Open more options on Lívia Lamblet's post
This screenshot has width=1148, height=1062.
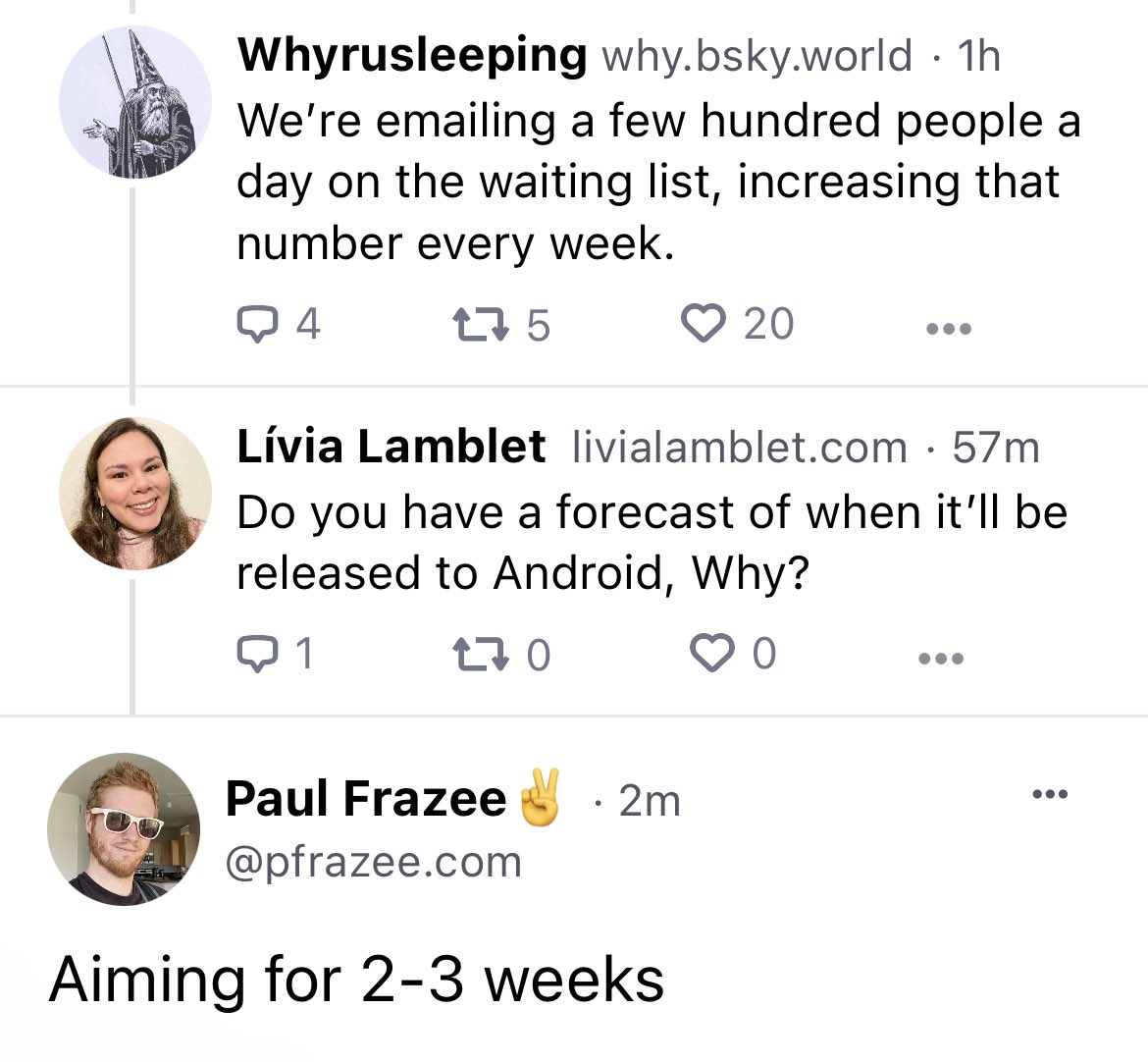[942, 658]
